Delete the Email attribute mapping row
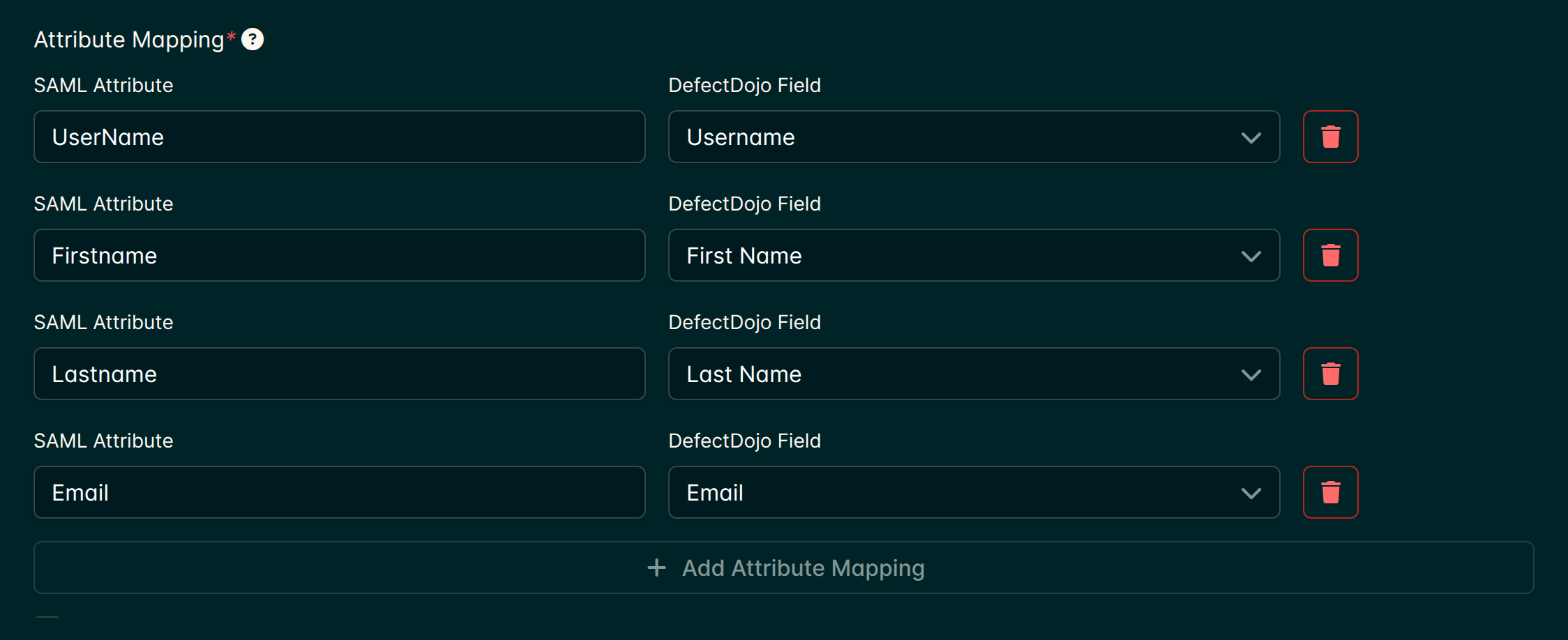The height and width of the screenshot is (640, 1568). tap(1330, 492)
